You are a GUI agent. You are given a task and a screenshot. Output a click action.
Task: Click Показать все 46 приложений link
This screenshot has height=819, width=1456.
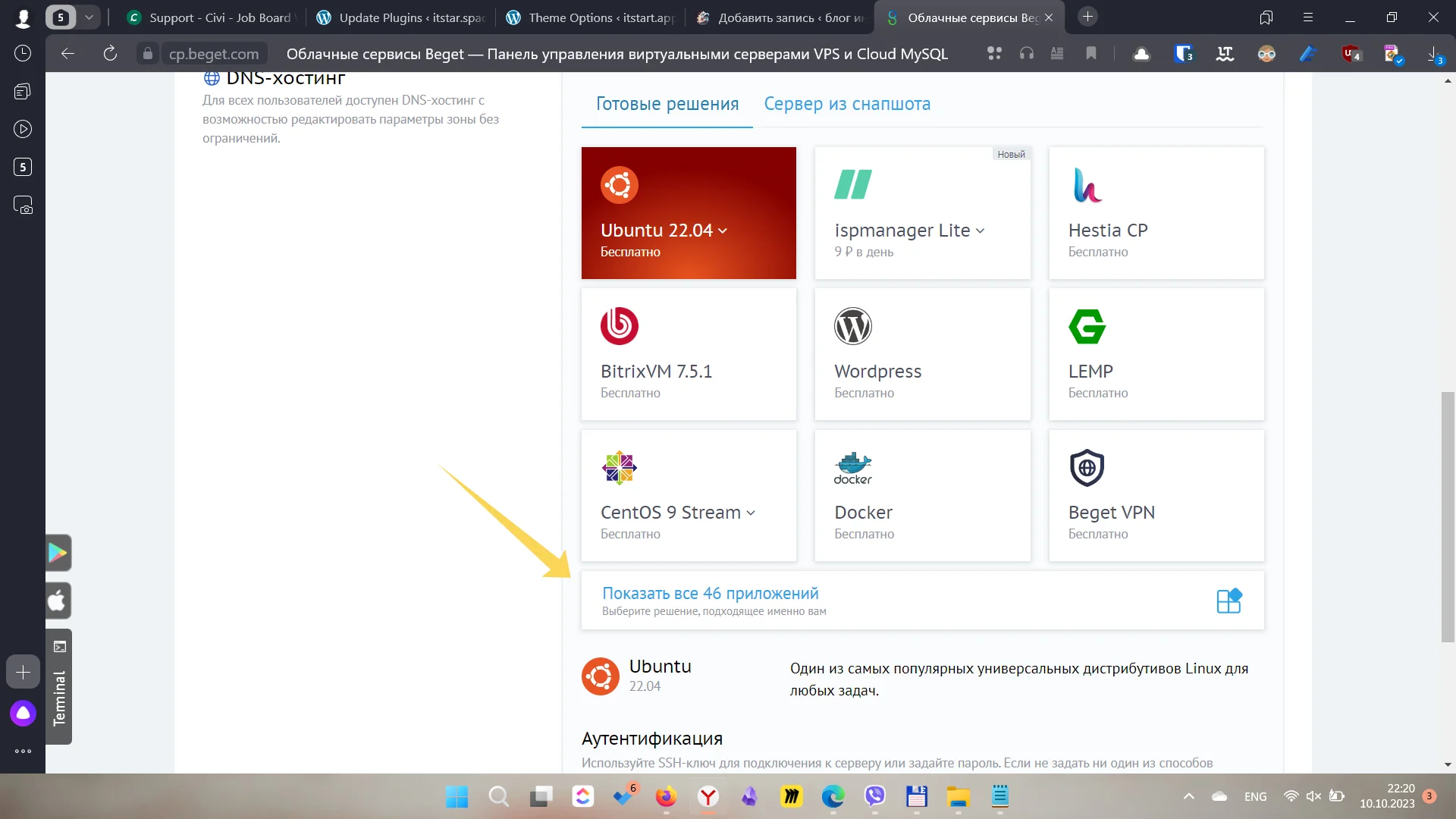coord(711,593)
